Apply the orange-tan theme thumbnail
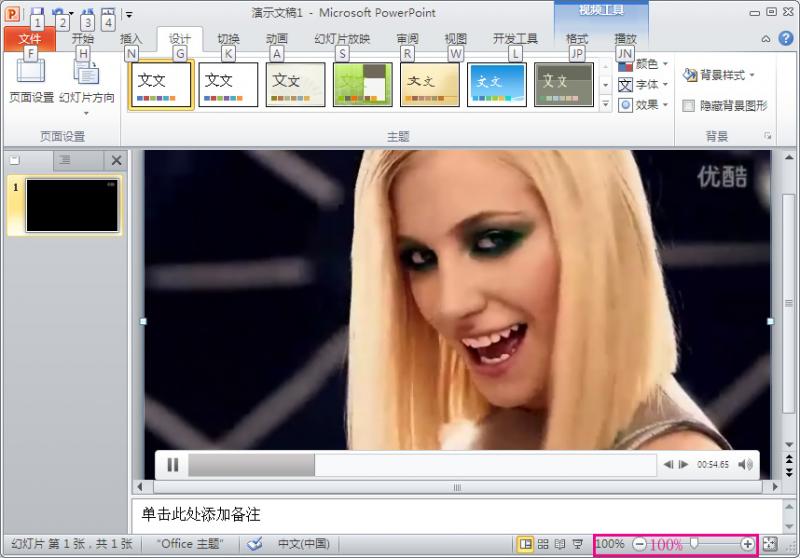Viewport: 800px width, 558px height. point(430,85)
